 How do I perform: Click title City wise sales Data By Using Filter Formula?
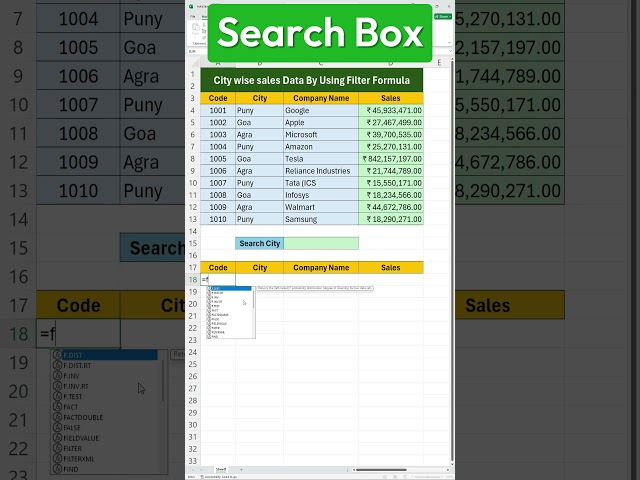(312, 80)
